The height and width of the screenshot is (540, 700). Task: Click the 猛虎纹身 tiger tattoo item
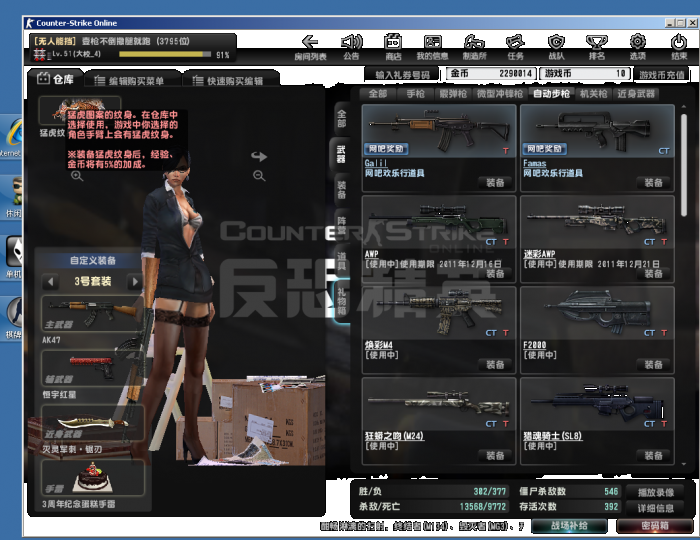(x=79, y=110)
